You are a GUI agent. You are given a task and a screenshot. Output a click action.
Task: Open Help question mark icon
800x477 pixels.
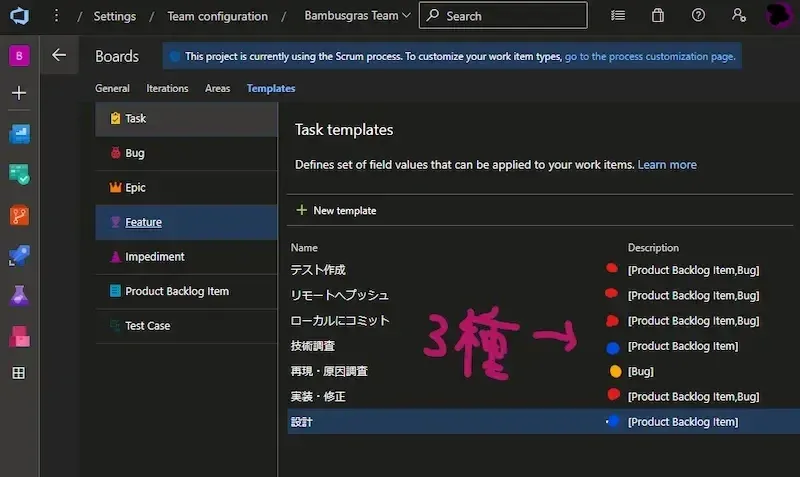pos(698,16)
